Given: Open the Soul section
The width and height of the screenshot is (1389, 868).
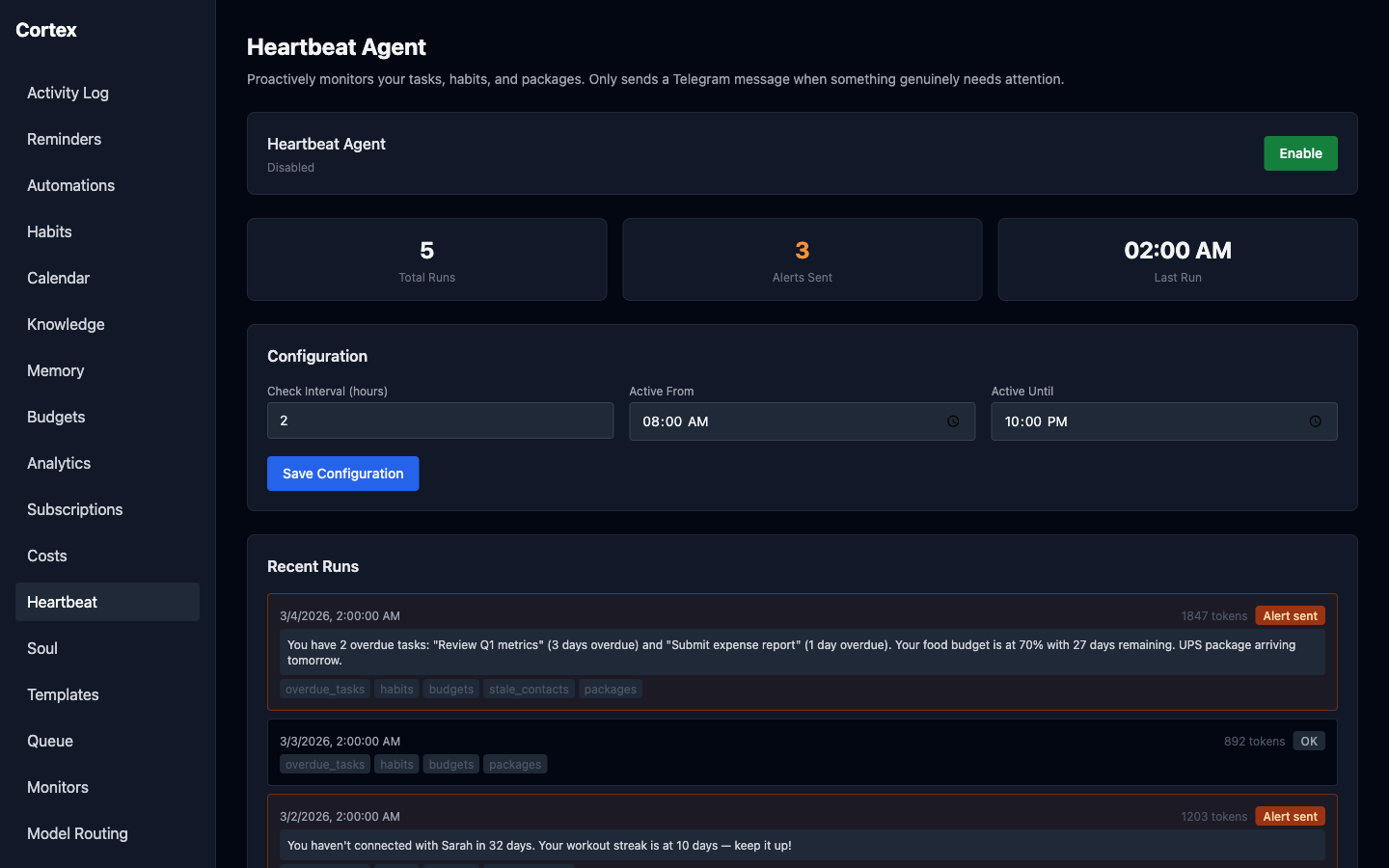Looking at the screenshot, I should [41, 648].
